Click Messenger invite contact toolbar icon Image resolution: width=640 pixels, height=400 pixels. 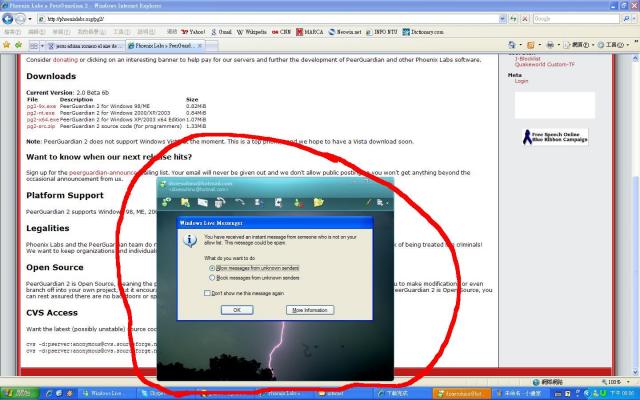[167, 202]
